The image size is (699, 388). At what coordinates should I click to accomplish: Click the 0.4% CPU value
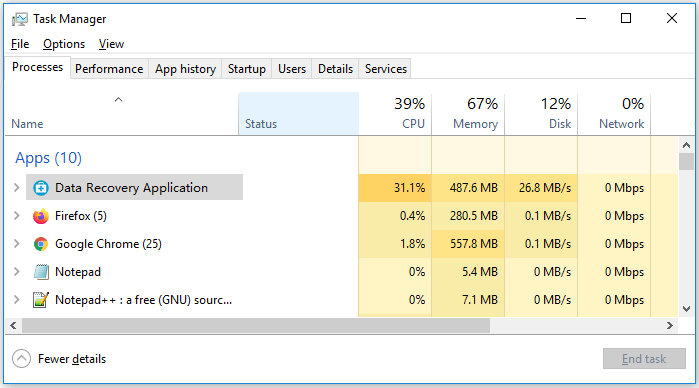(x=412, y=216)
